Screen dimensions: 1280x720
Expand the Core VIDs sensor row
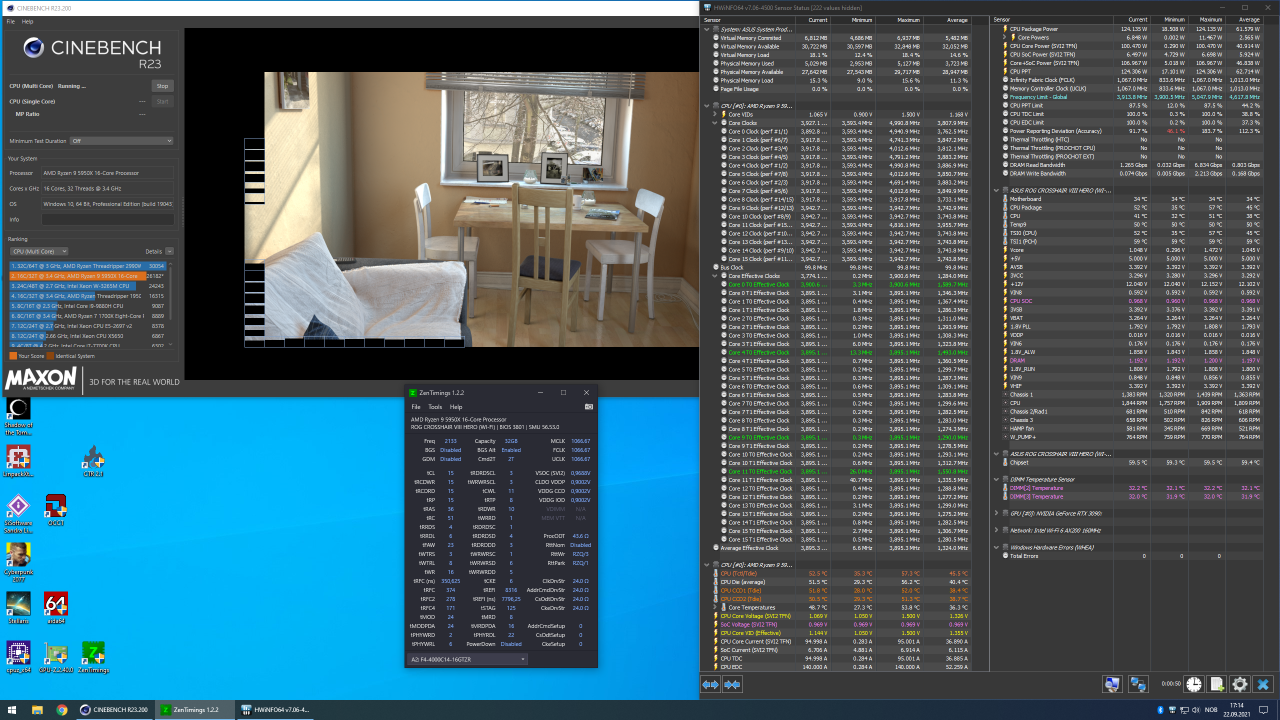point(716,115)
